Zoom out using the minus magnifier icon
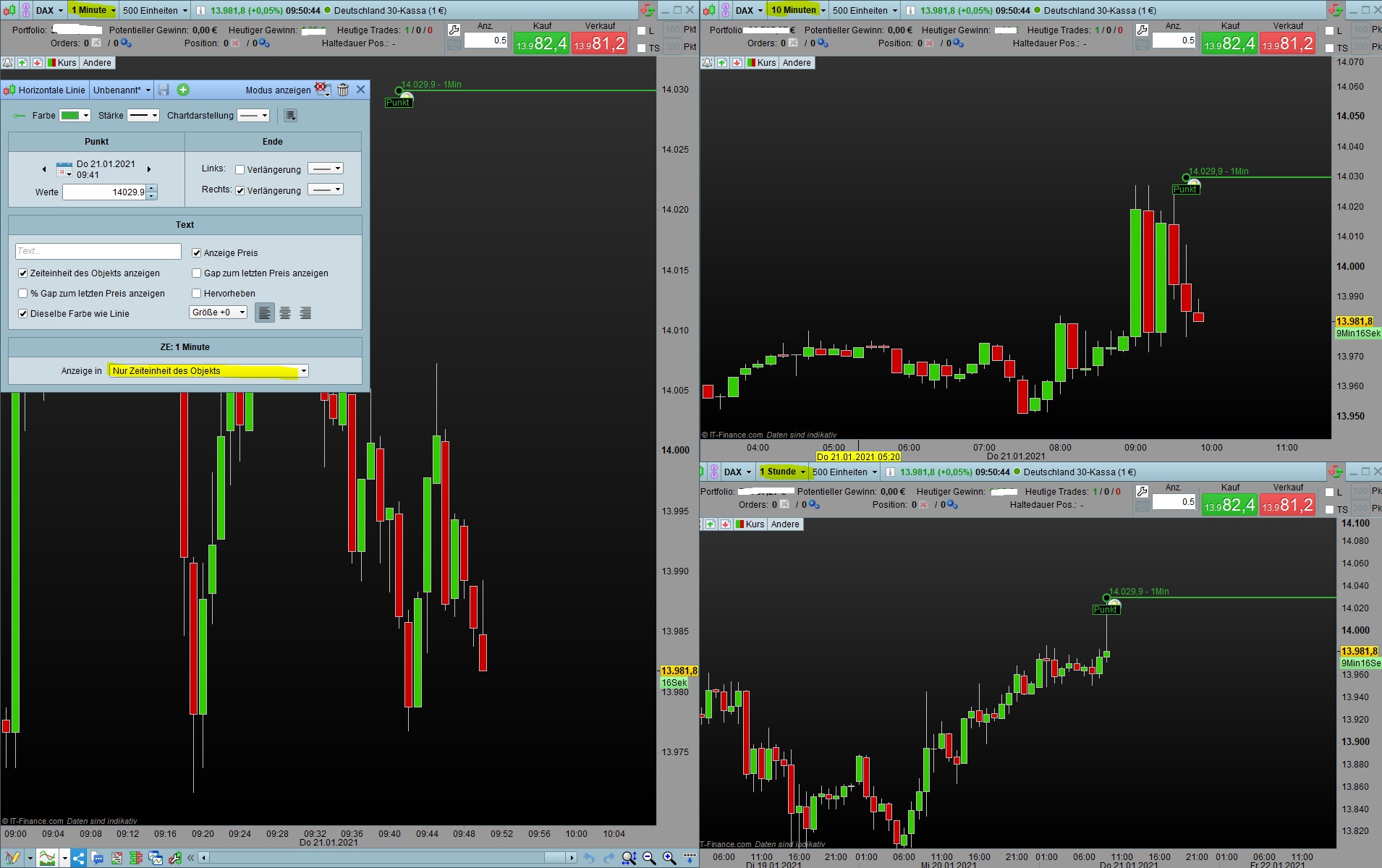The height and width of the screenshot is (868, 1382). point(649,858)
